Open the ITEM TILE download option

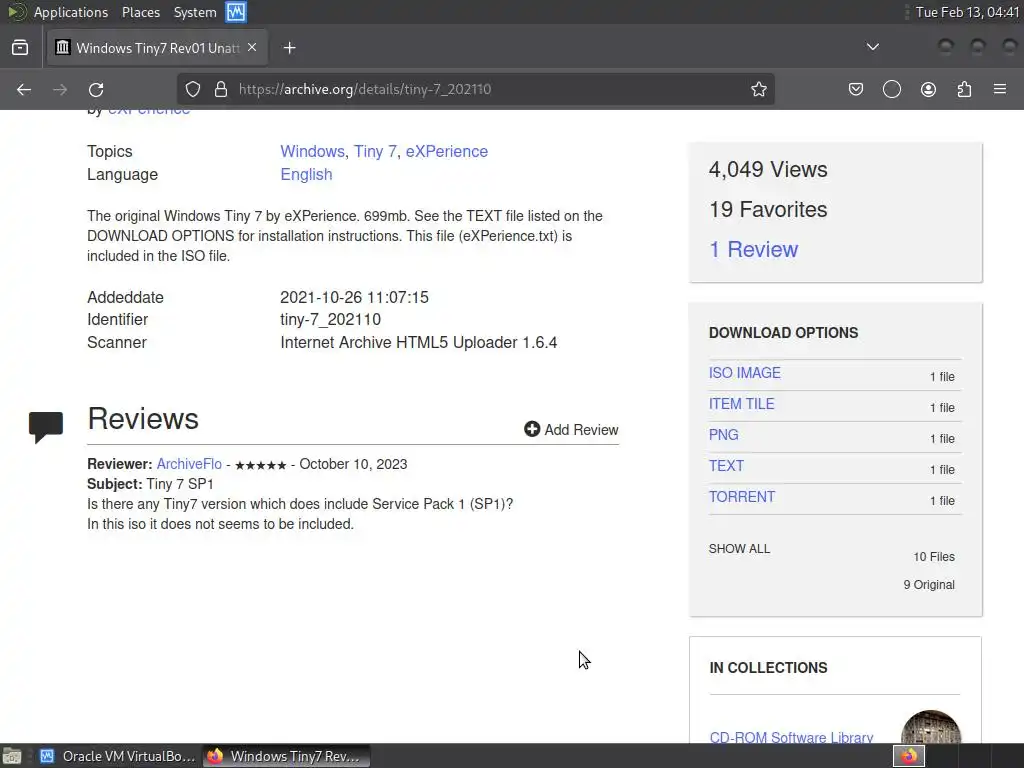point(741,404)
